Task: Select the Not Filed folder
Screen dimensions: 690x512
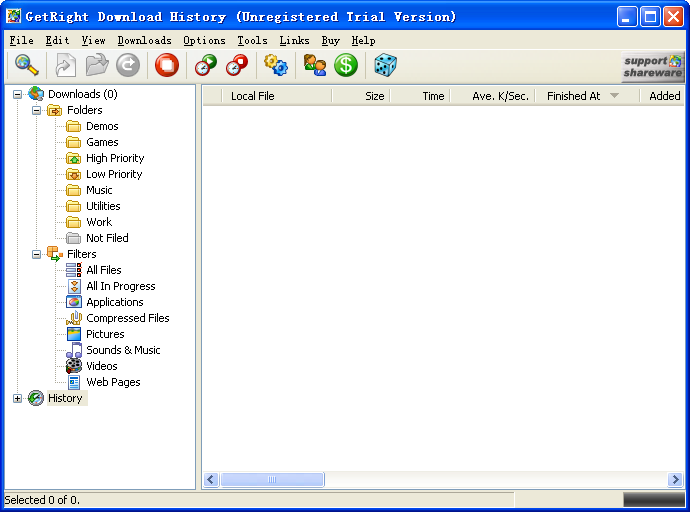Action: point(107,238)
